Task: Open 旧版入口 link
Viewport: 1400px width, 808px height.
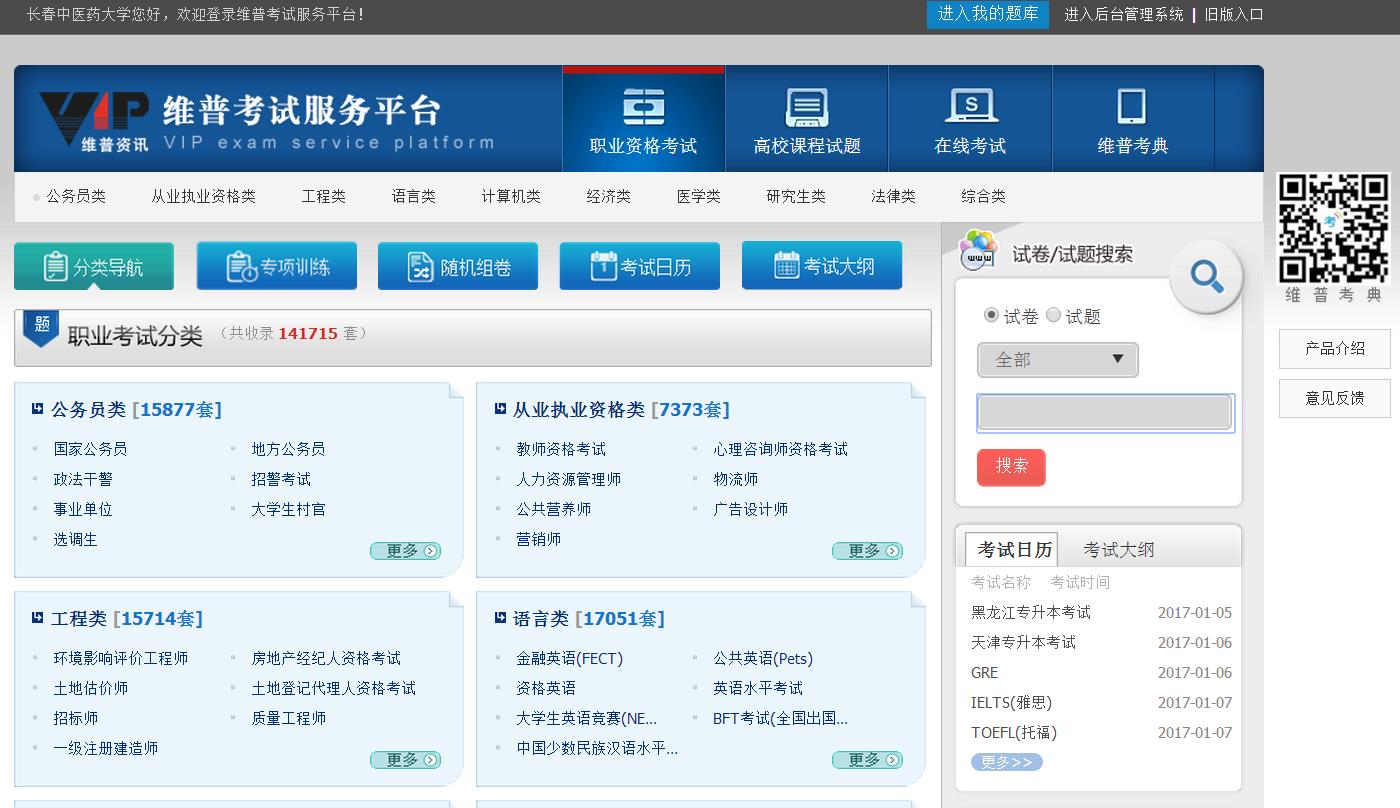Action: pos(1234,14)
